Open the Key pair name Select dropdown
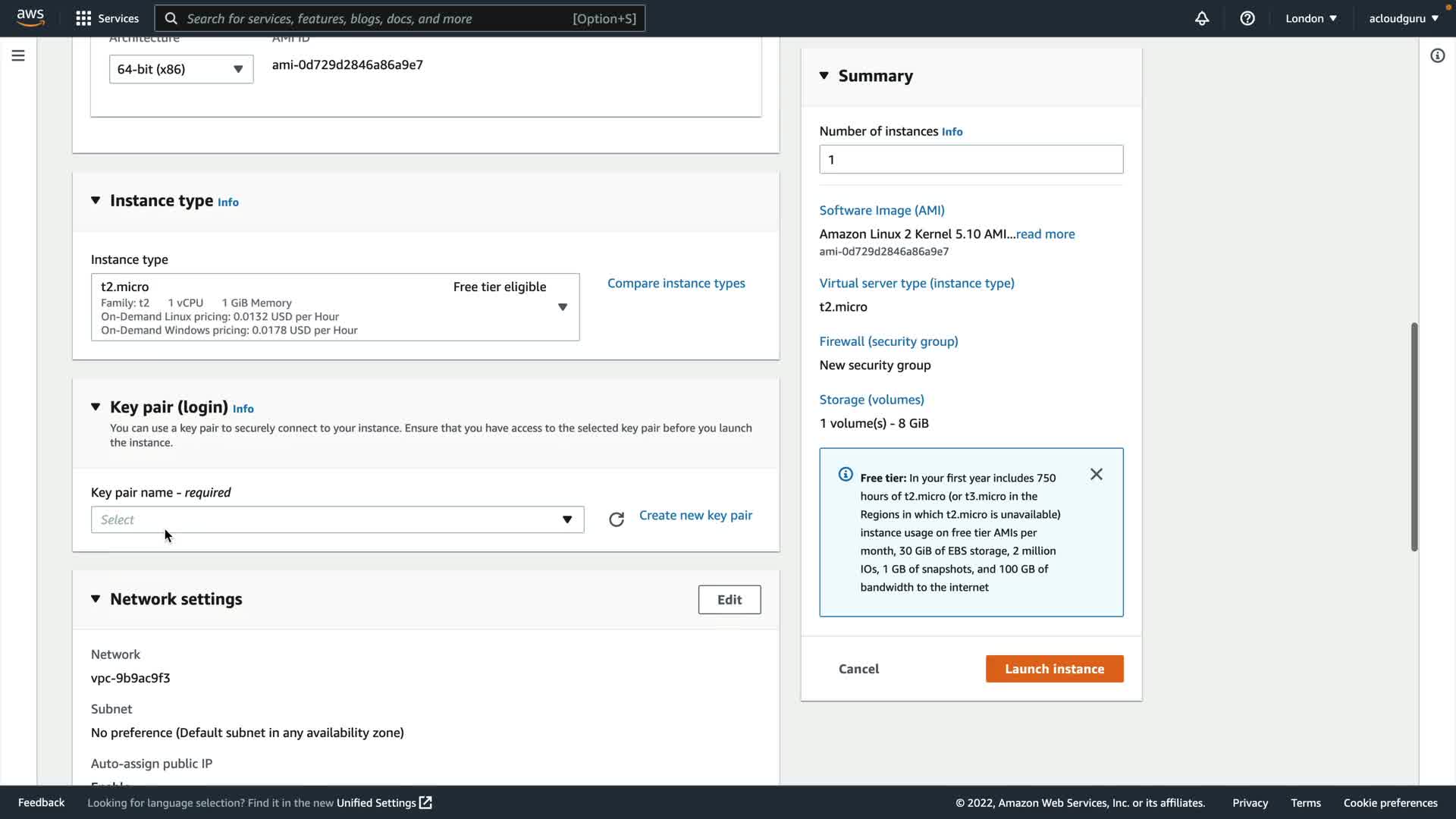Screen dimensions: 1456x819 (337, 519)
